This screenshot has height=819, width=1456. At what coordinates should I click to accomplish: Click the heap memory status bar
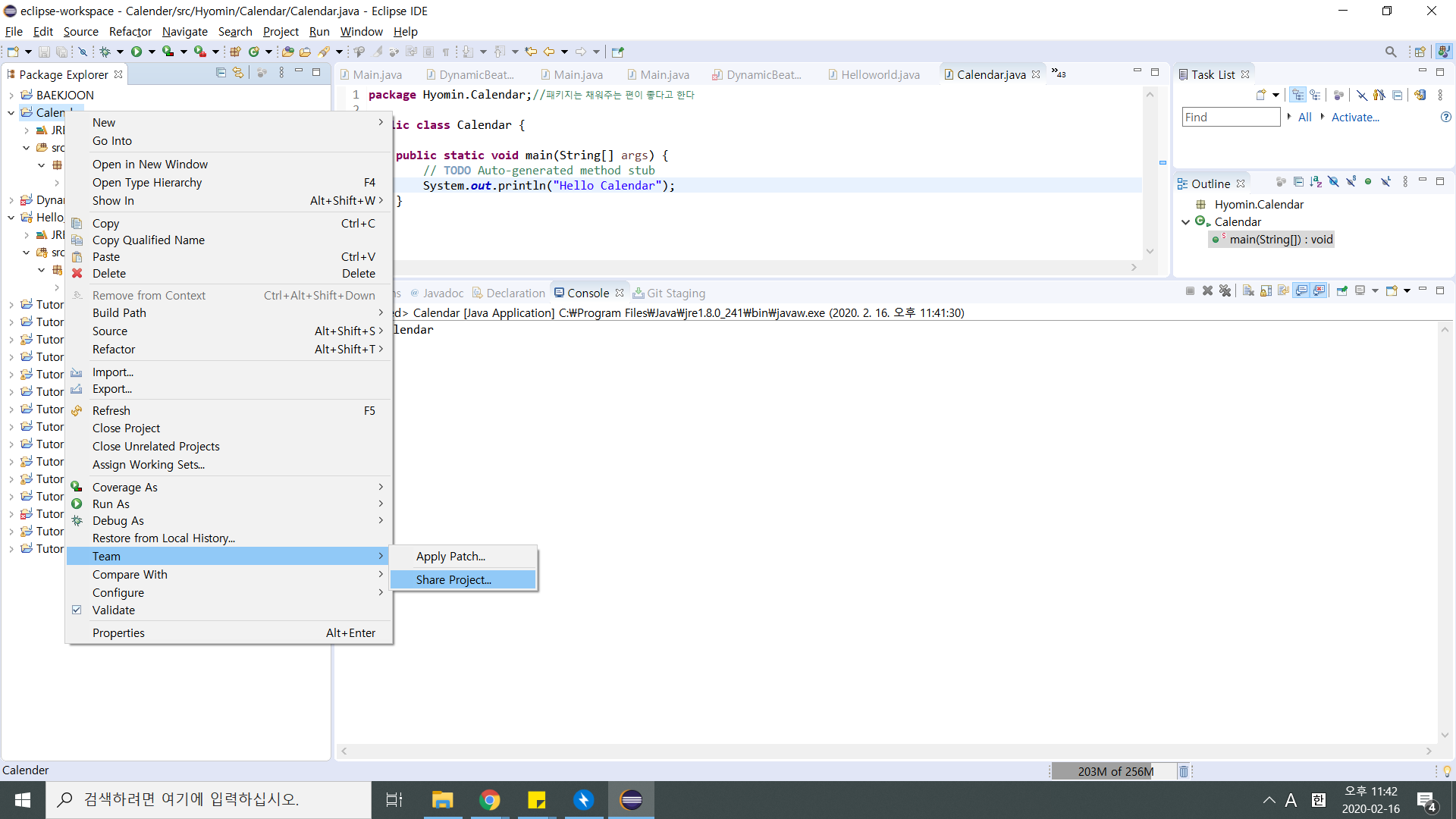(1115, 771)
